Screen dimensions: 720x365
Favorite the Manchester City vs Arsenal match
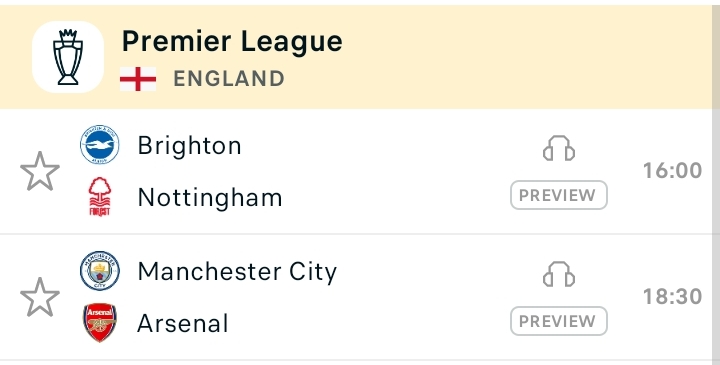(x=40, y=297)
